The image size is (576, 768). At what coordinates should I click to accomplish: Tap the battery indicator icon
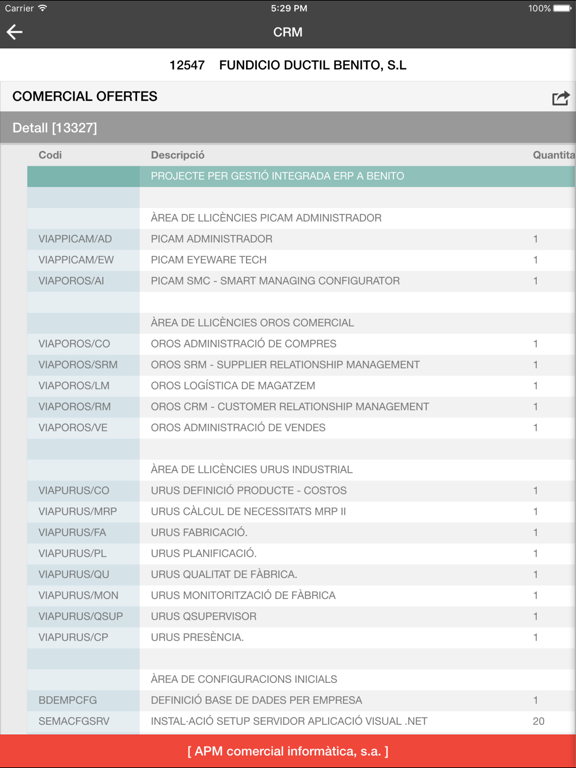(562, 8)
